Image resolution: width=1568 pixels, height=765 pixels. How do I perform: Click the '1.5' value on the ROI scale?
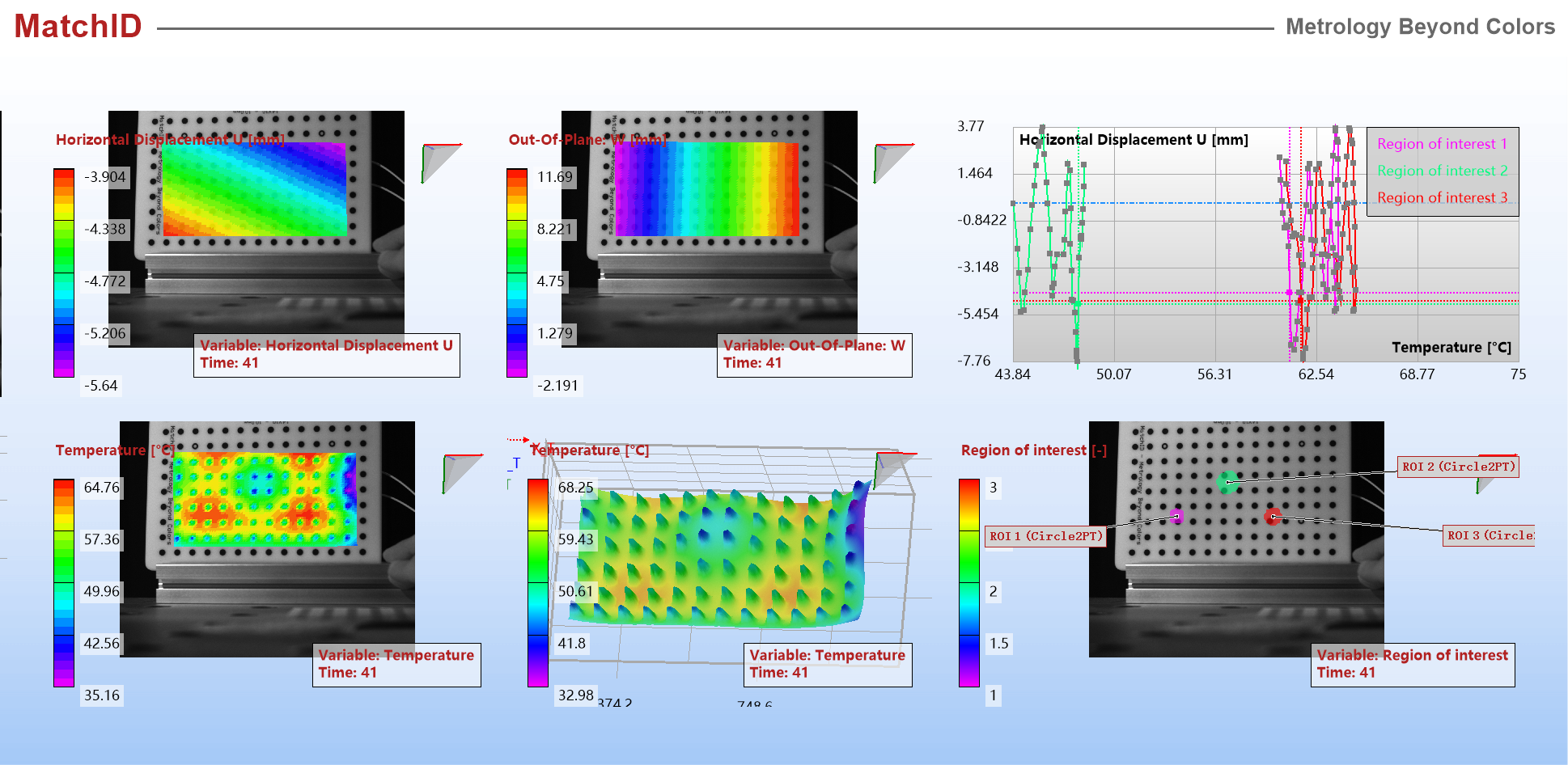coord(999,644)
